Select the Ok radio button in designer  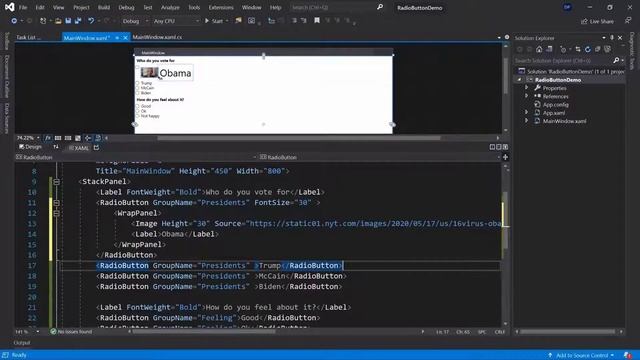[138, 111]
